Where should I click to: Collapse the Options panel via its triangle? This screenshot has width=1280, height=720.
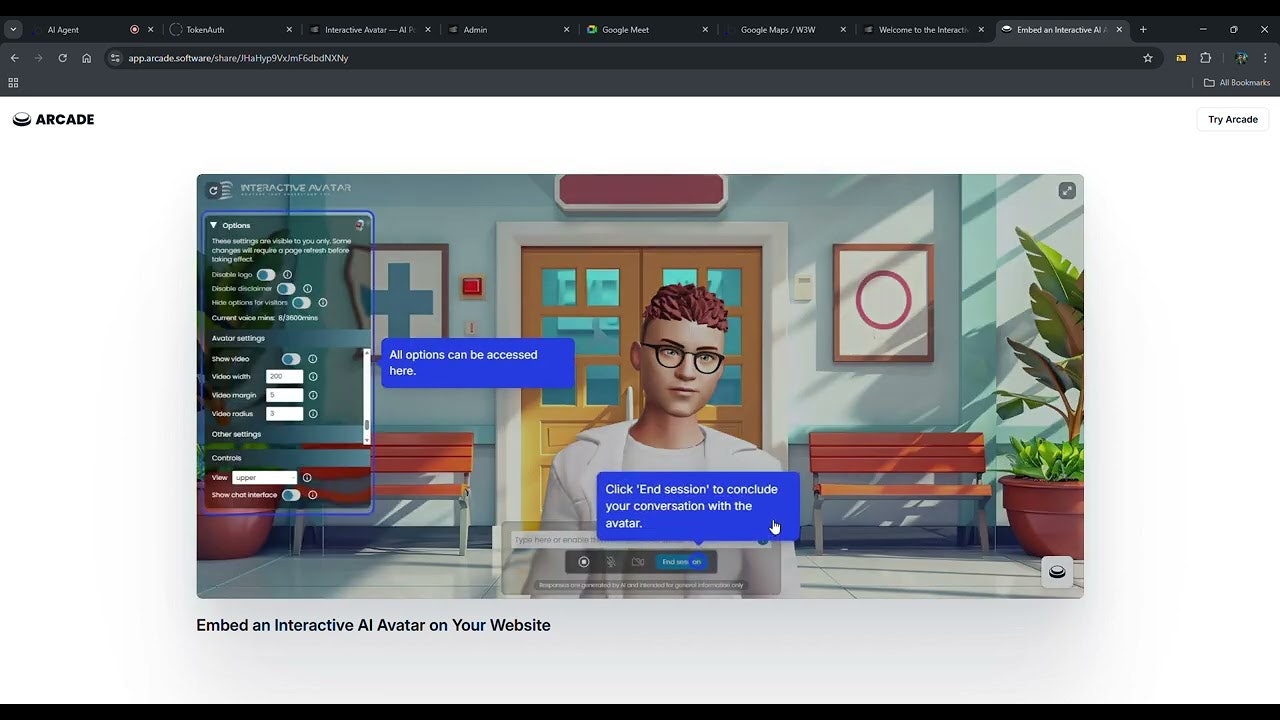pyautogui.click(x=215, y=225)
